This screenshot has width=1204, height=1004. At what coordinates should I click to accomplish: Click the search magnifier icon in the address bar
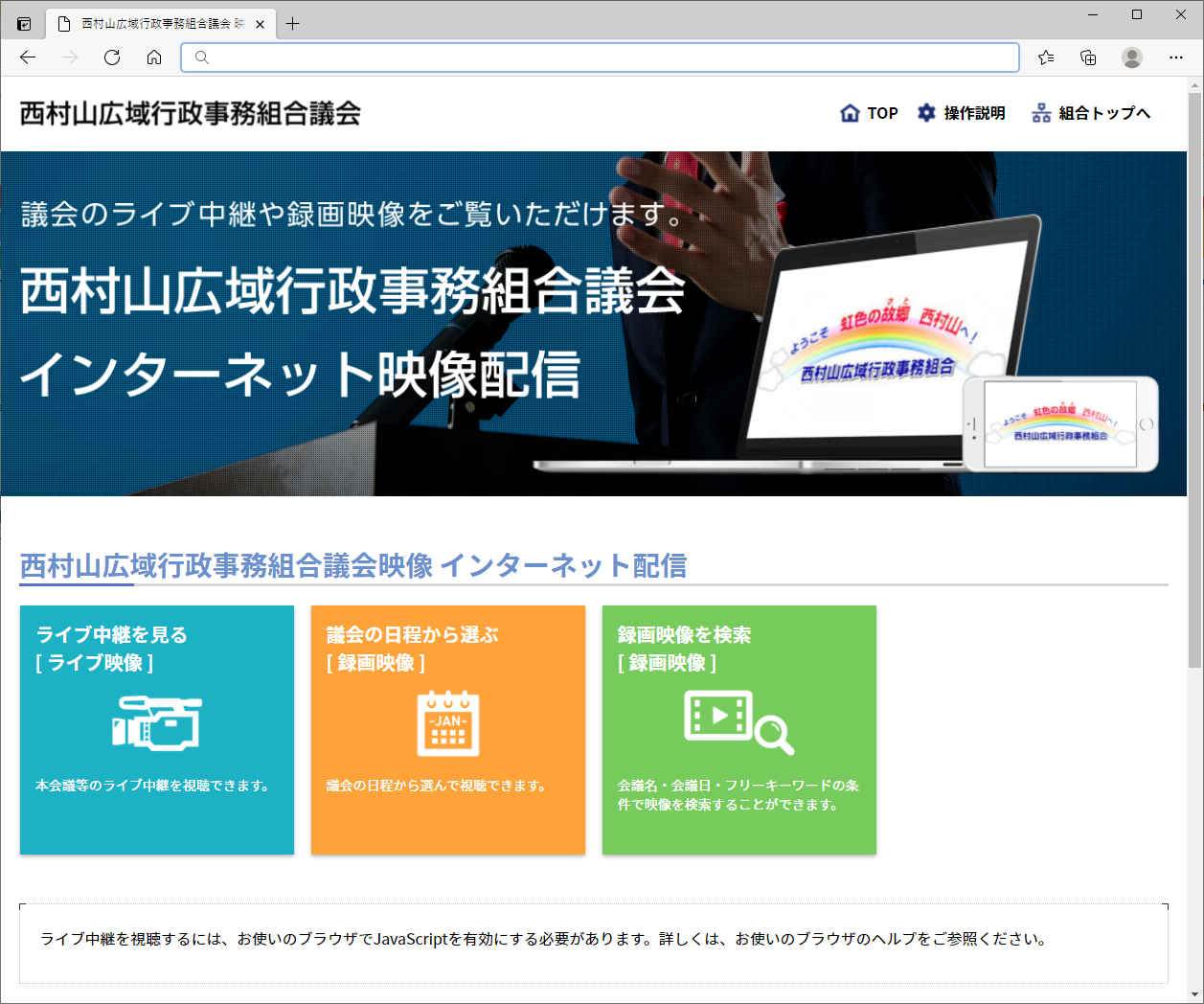coord(201,57)
